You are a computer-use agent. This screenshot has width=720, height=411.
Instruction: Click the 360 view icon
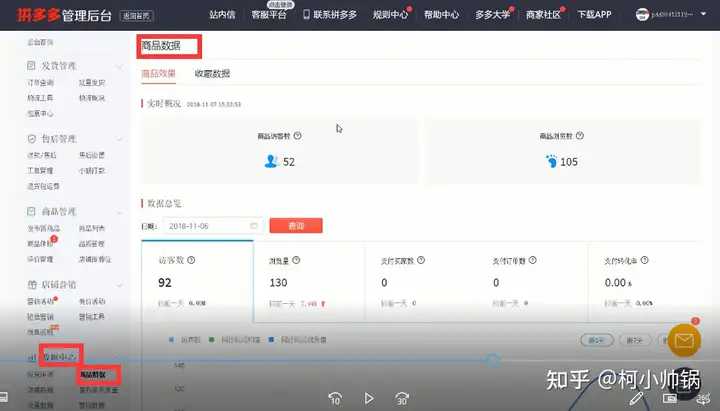tap(703, 398)
